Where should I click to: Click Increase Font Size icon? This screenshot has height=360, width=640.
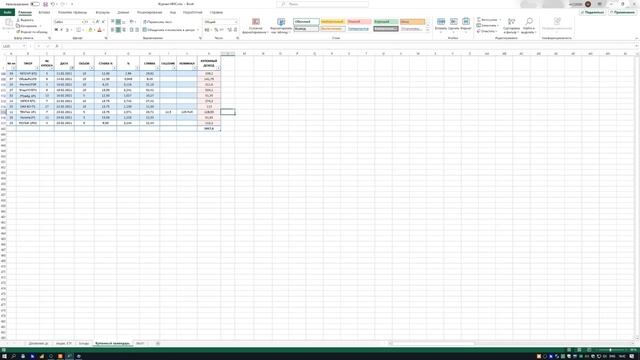[97, 22]
